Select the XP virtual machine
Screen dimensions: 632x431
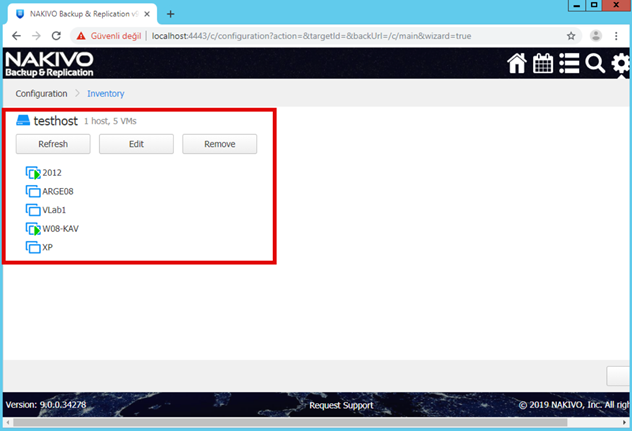click(x=48, y=247)
